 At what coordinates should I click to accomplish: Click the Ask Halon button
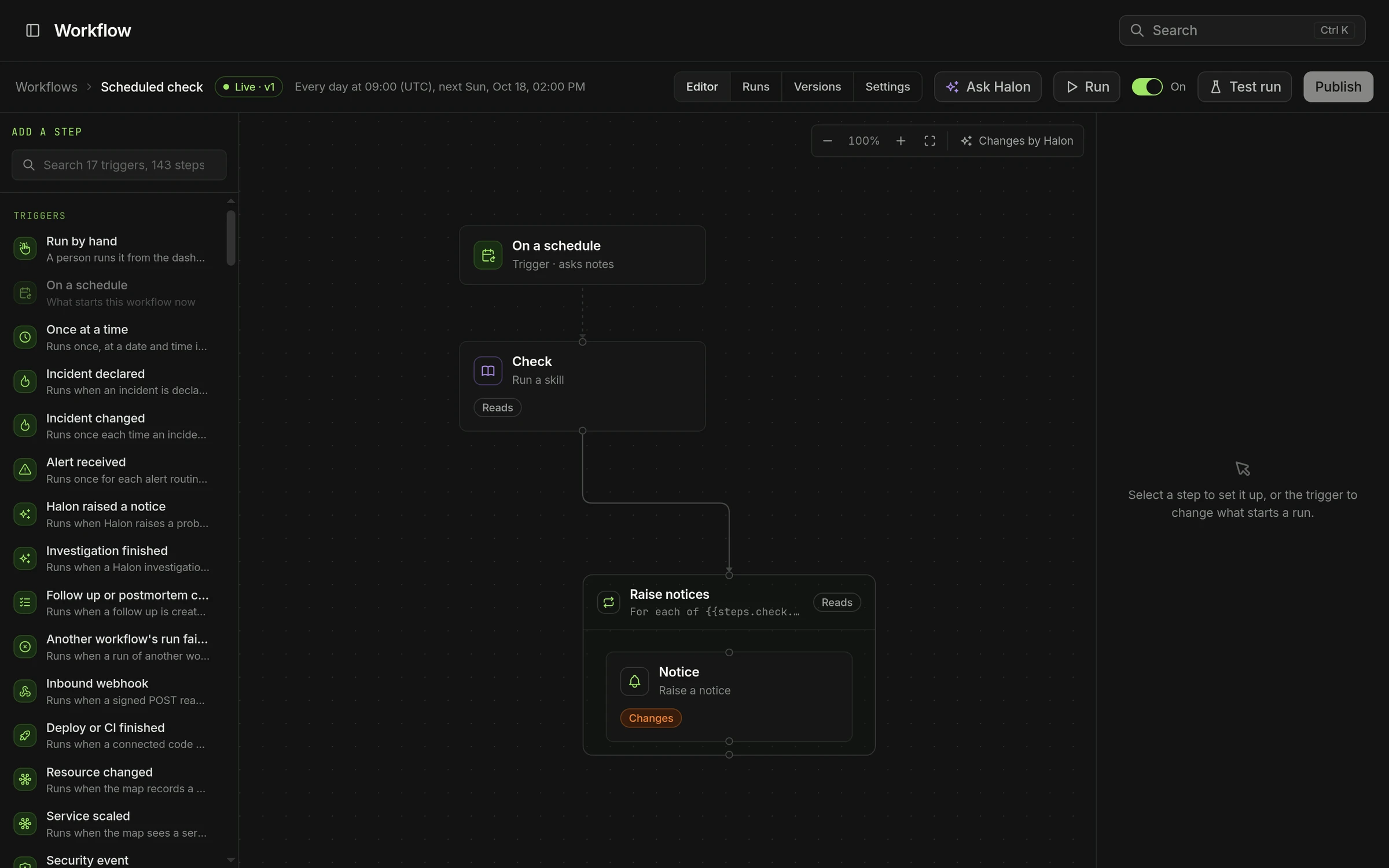point(987,87)
